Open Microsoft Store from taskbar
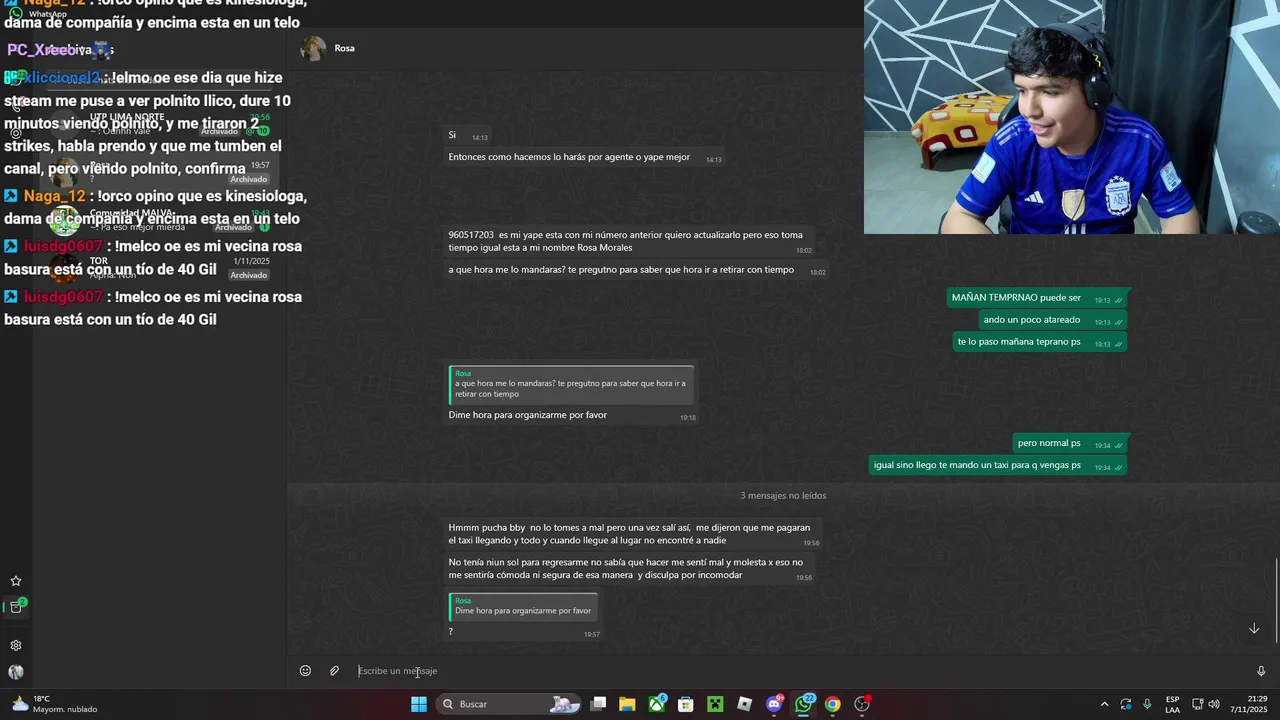This screenshot has height=720, width=1280. point(686,704)
